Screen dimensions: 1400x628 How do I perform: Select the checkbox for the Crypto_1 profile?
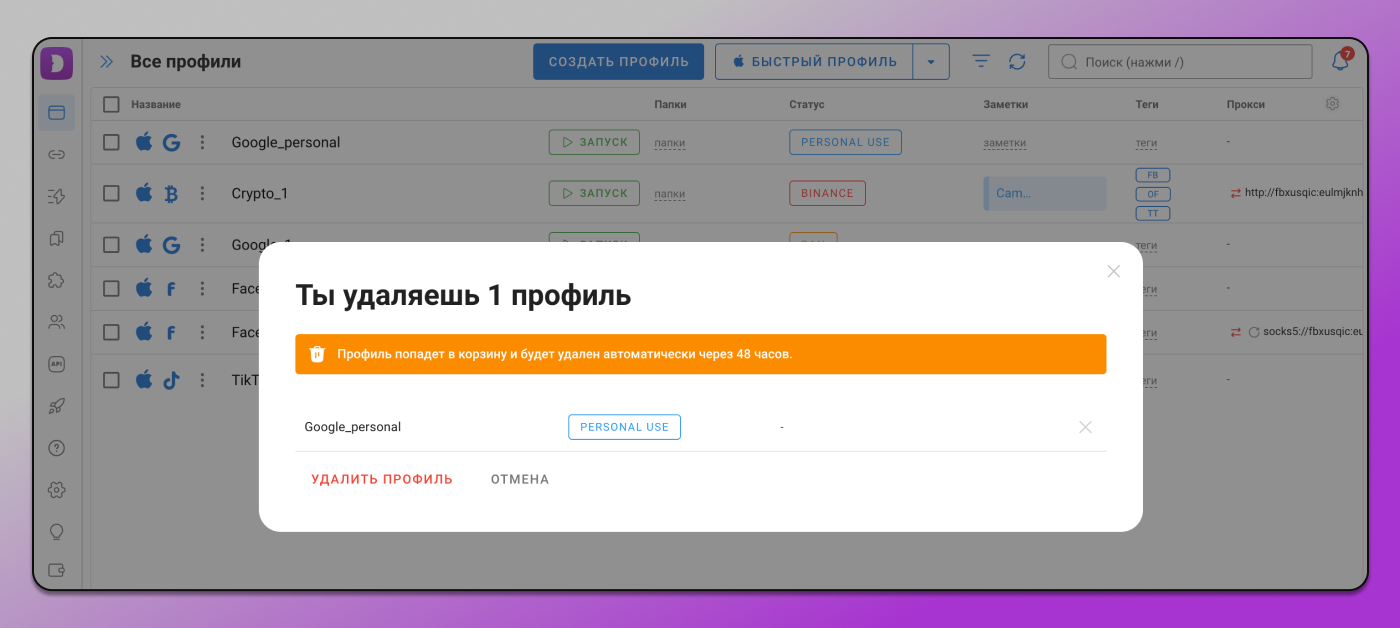[x=111, y=193]
